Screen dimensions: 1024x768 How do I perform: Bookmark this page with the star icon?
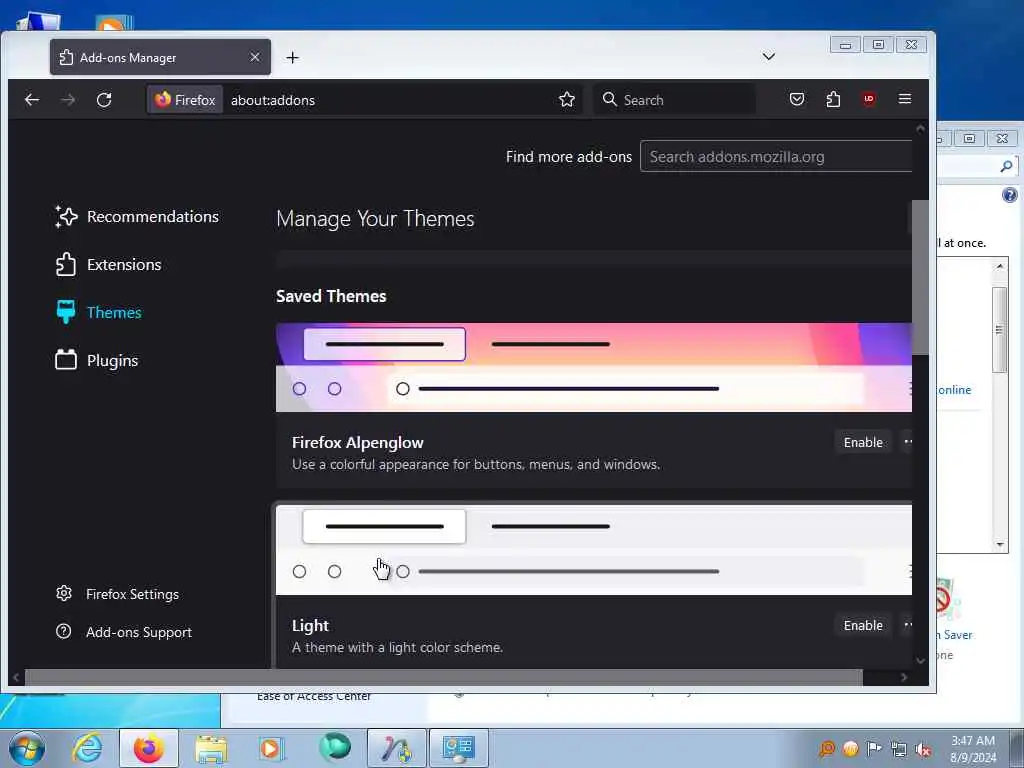pos(567,100)
